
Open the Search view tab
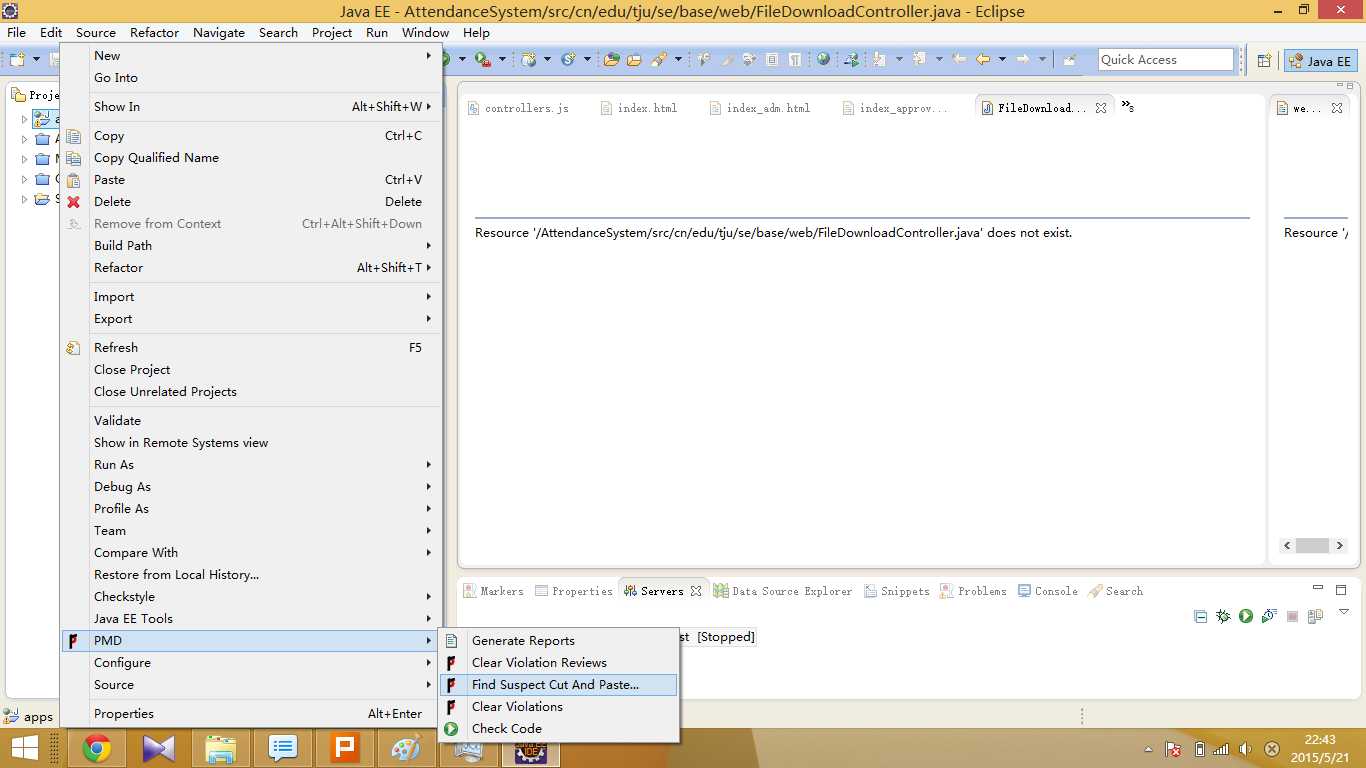pos(1115,591)
